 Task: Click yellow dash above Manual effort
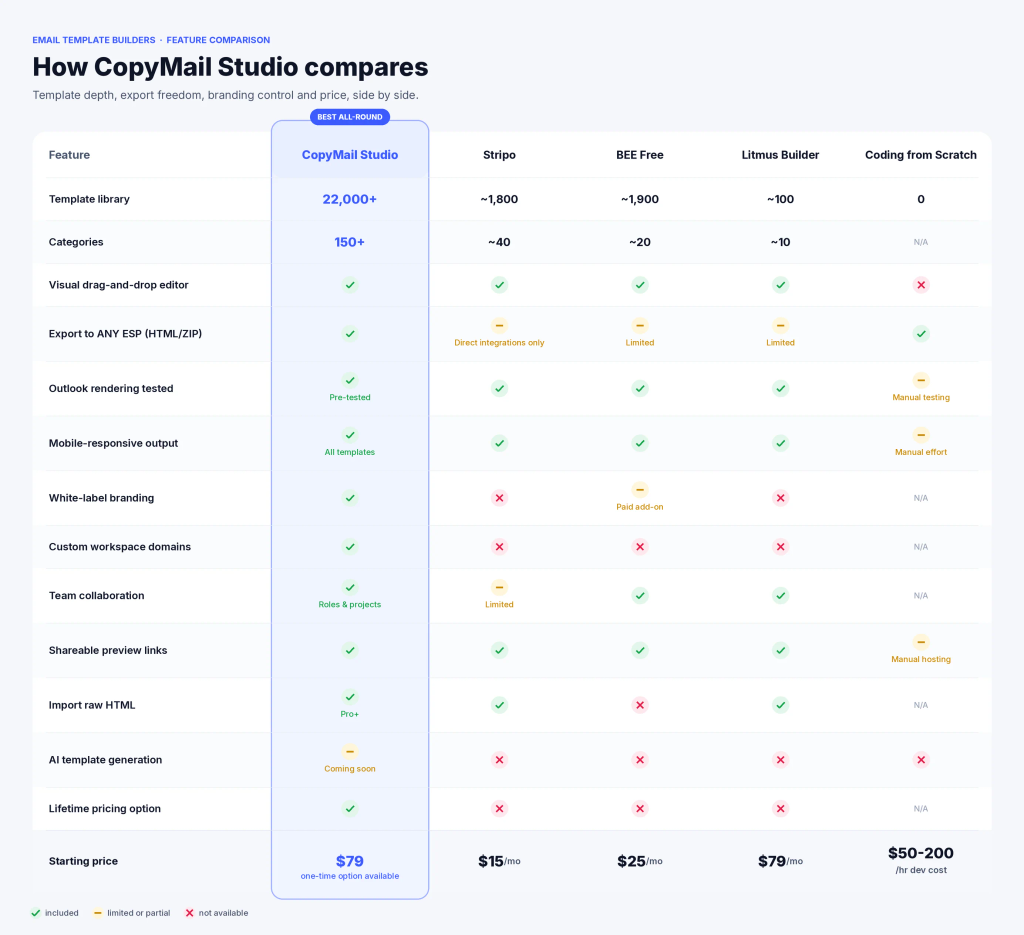tap(921, 435)
